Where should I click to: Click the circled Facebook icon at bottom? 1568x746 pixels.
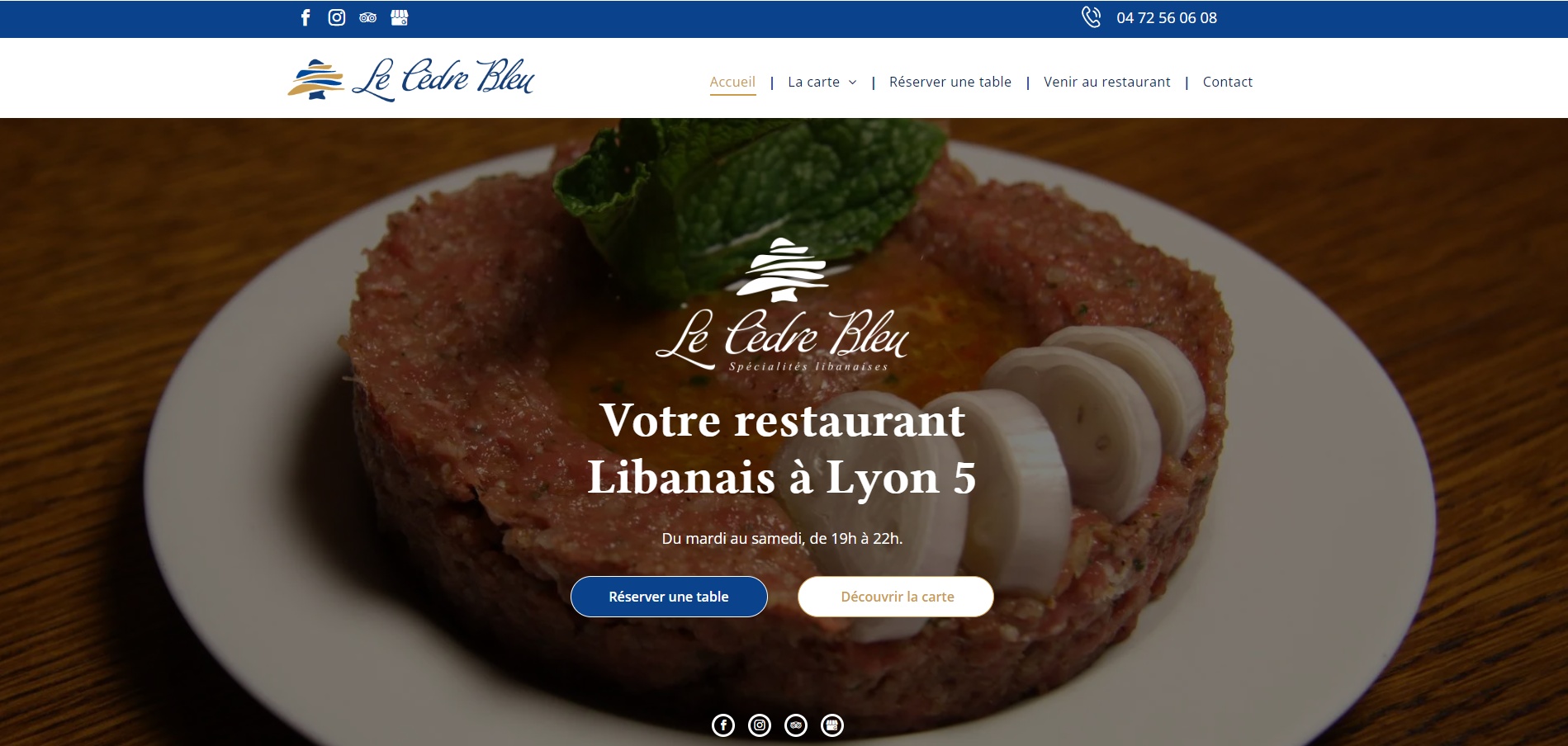click(x=723, y=725)
